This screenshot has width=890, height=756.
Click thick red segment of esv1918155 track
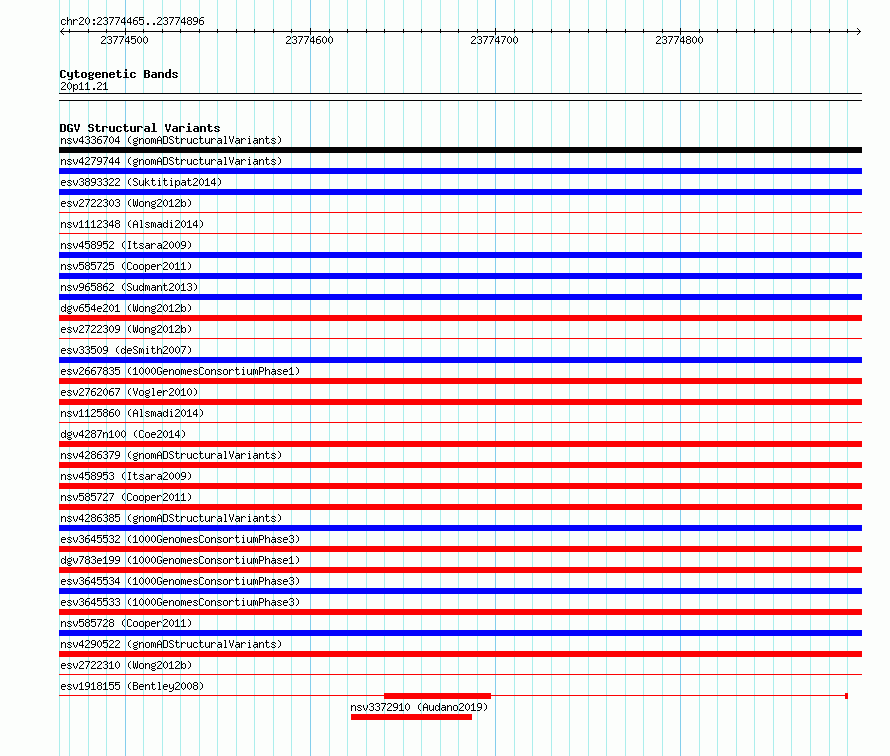[437, 696]
